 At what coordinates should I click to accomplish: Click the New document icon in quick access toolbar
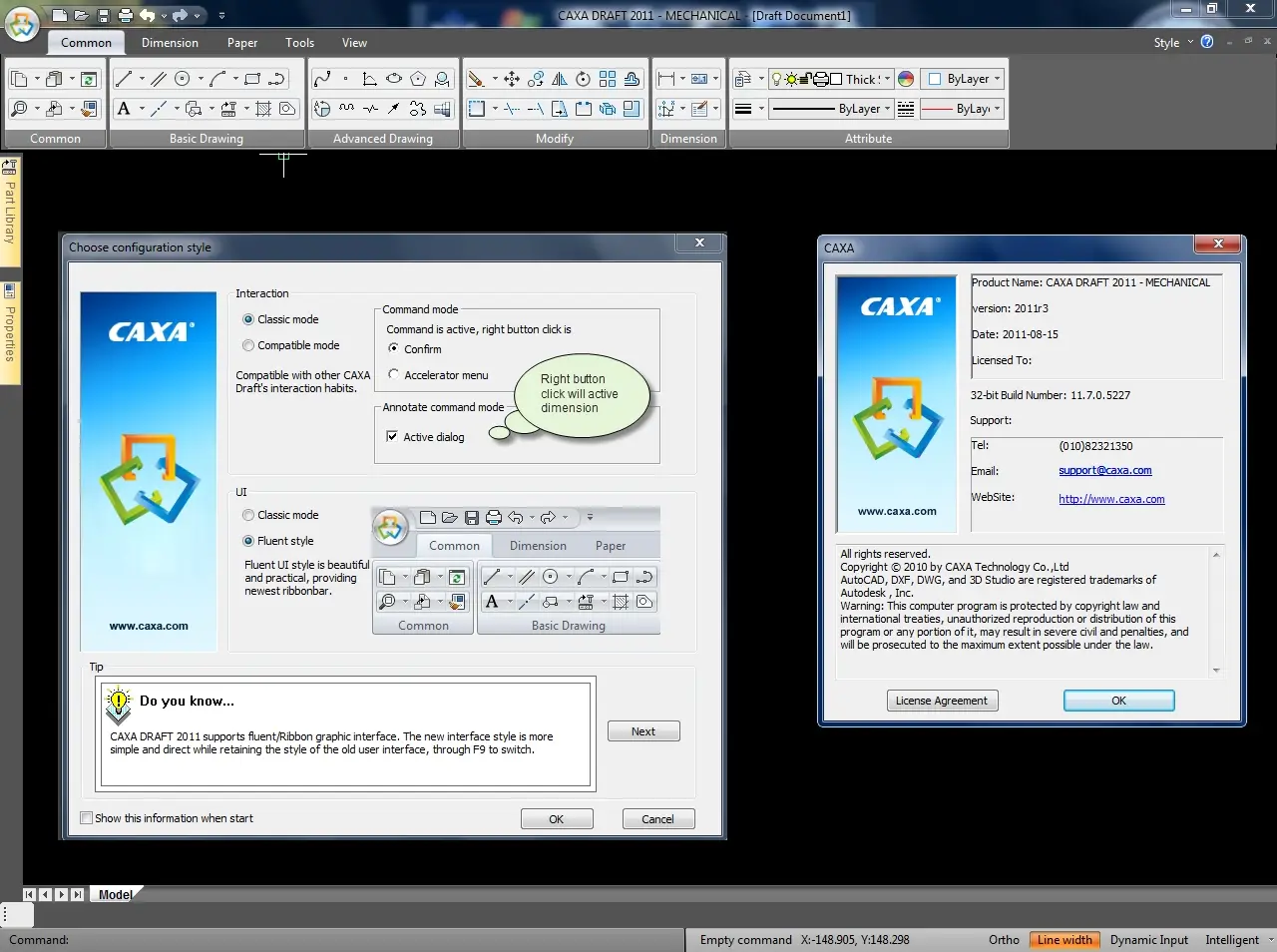click(60, 15)
